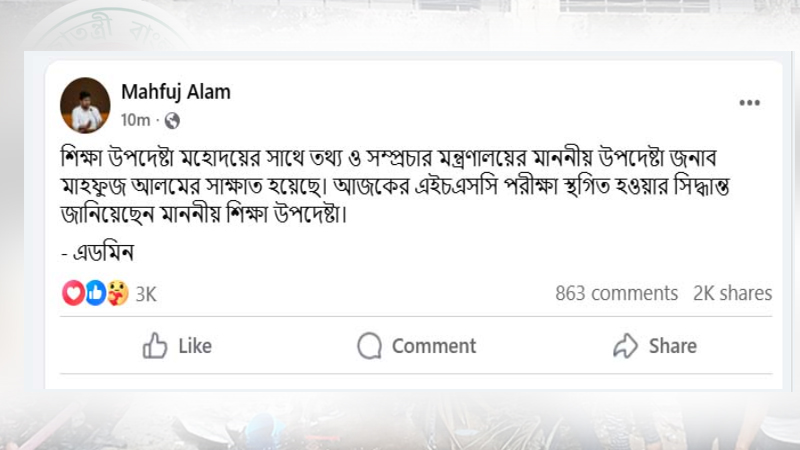Click the red heart love reaction icon

(x=73, y=293)
